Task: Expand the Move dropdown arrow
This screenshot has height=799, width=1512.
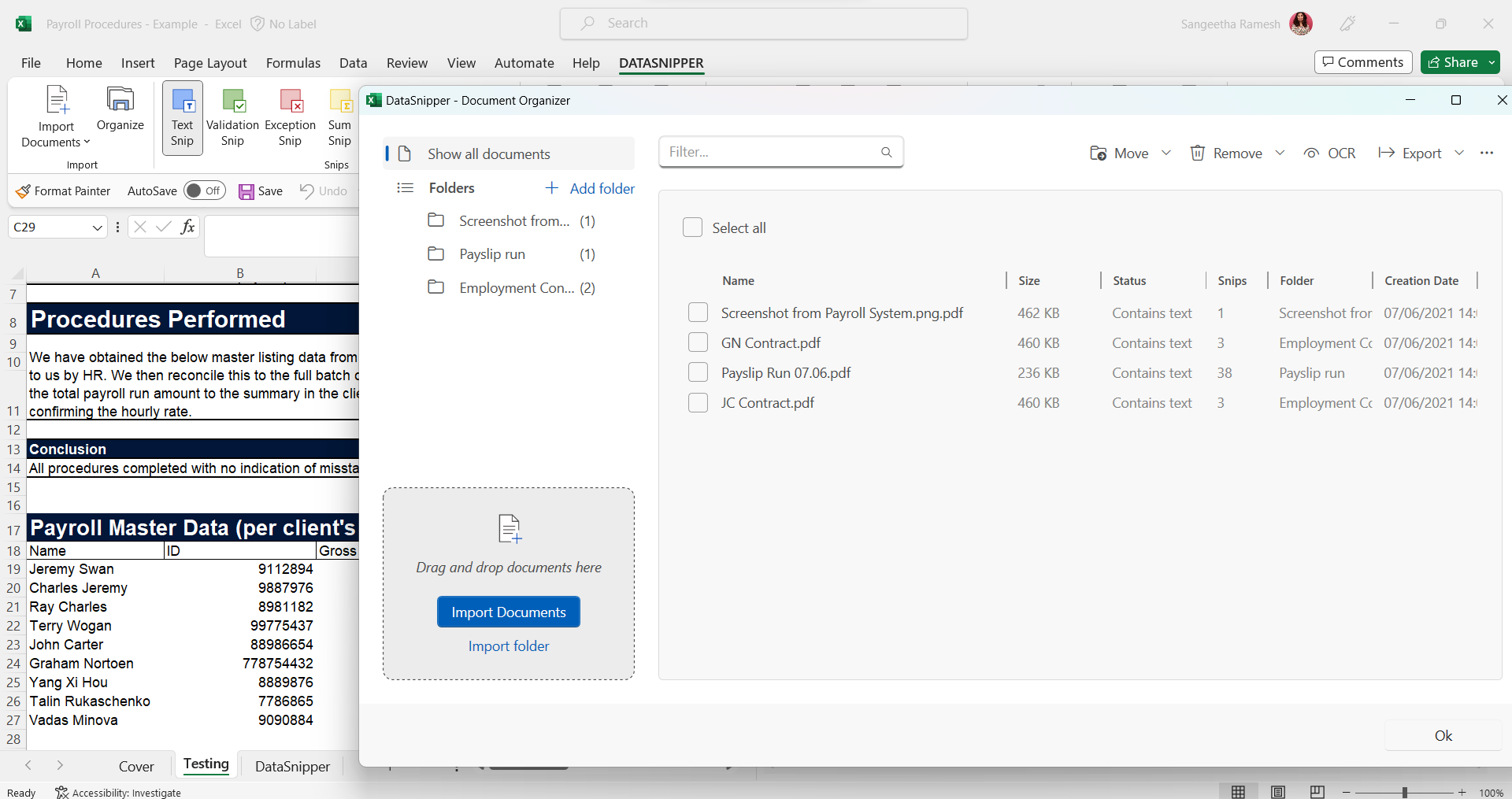Action: click(1166, 154)
